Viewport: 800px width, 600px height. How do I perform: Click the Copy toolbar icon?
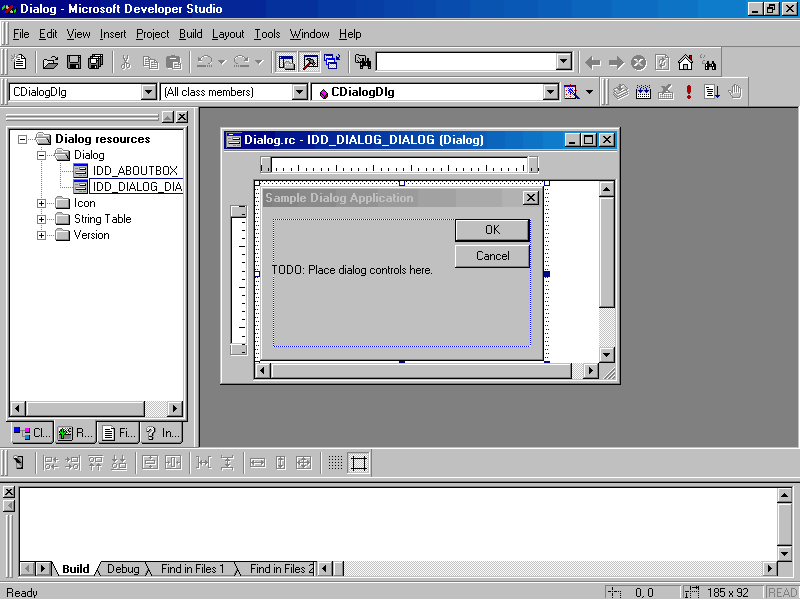pyautogui.click(x=150, y=62)
